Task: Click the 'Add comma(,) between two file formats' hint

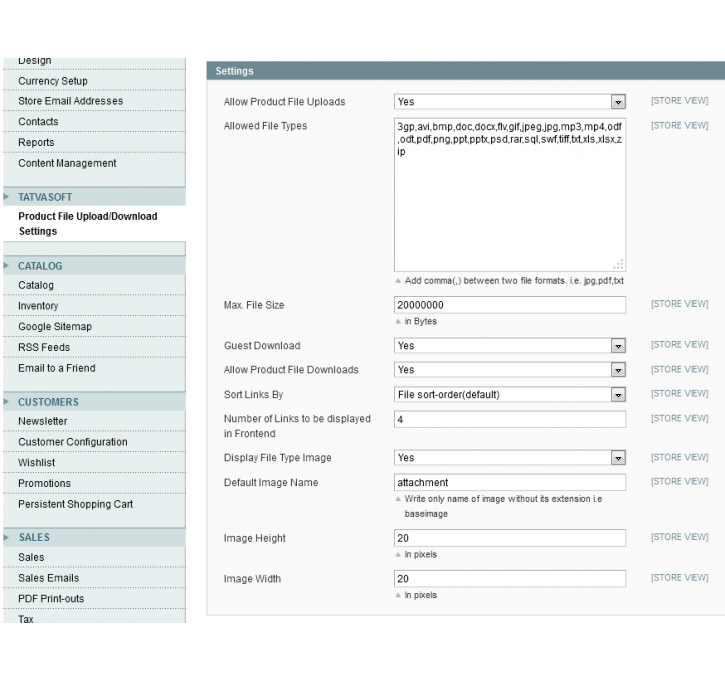Action: tap(514, 281)
